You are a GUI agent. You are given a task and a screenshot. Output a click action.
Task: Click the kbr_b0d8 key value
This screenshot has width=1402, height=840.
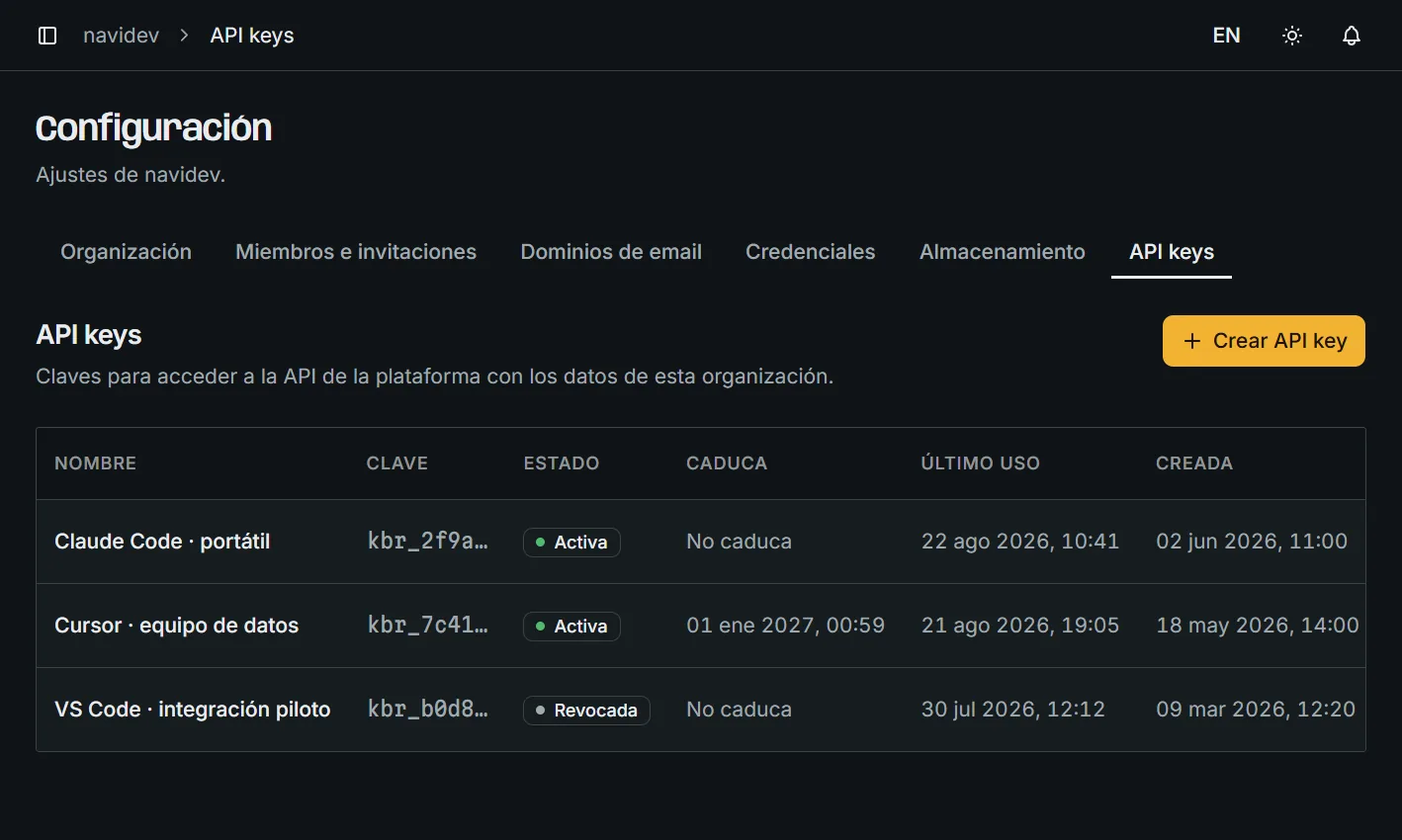[427, 710]
